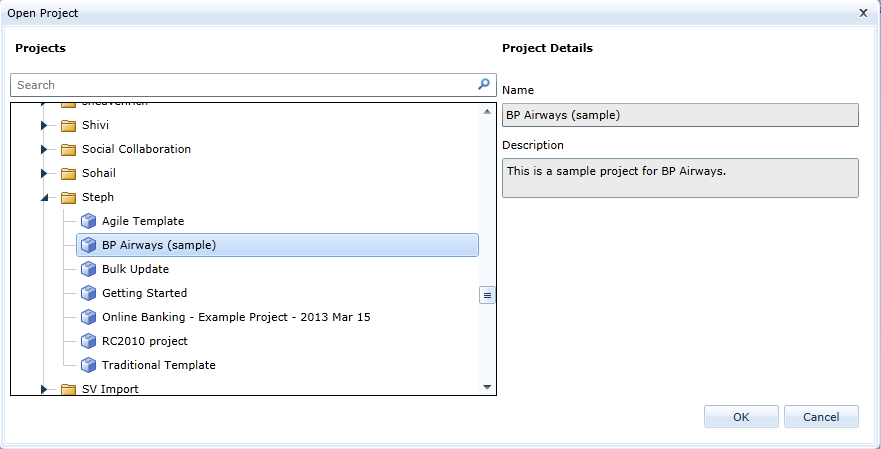Cancel the Open Project dialog

pos(820,417)
